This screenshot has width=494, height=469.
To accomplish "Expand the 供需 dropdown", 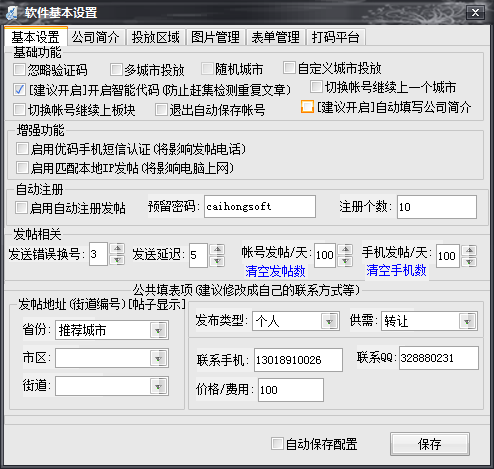I will (467, 321).
